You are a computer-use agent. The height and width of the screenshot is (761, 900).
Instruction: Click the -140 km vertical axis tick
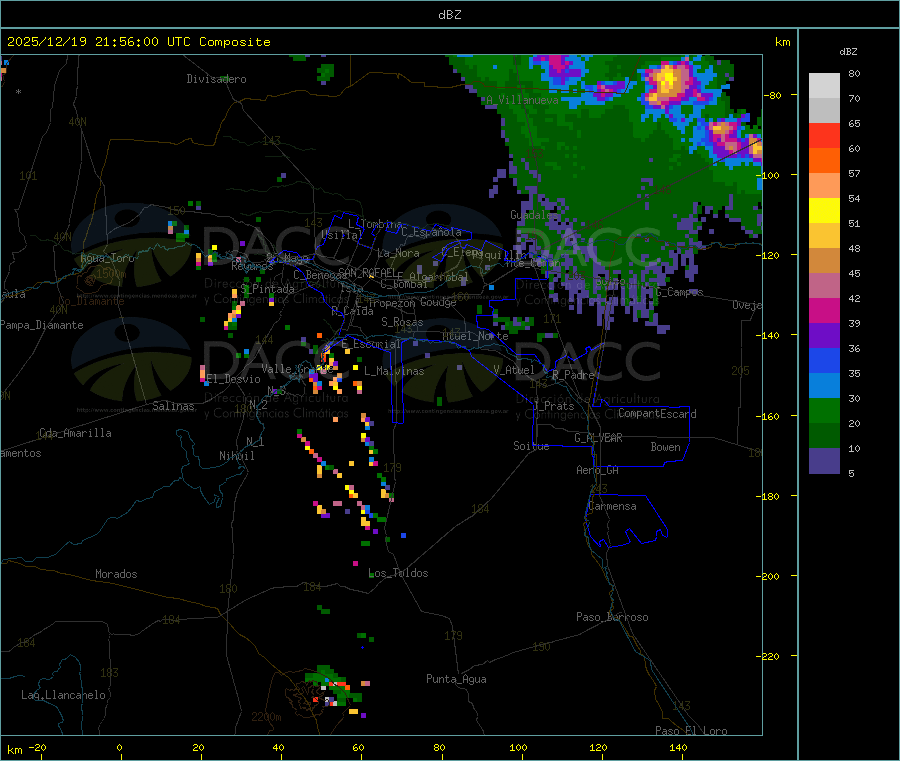[770, 335]
